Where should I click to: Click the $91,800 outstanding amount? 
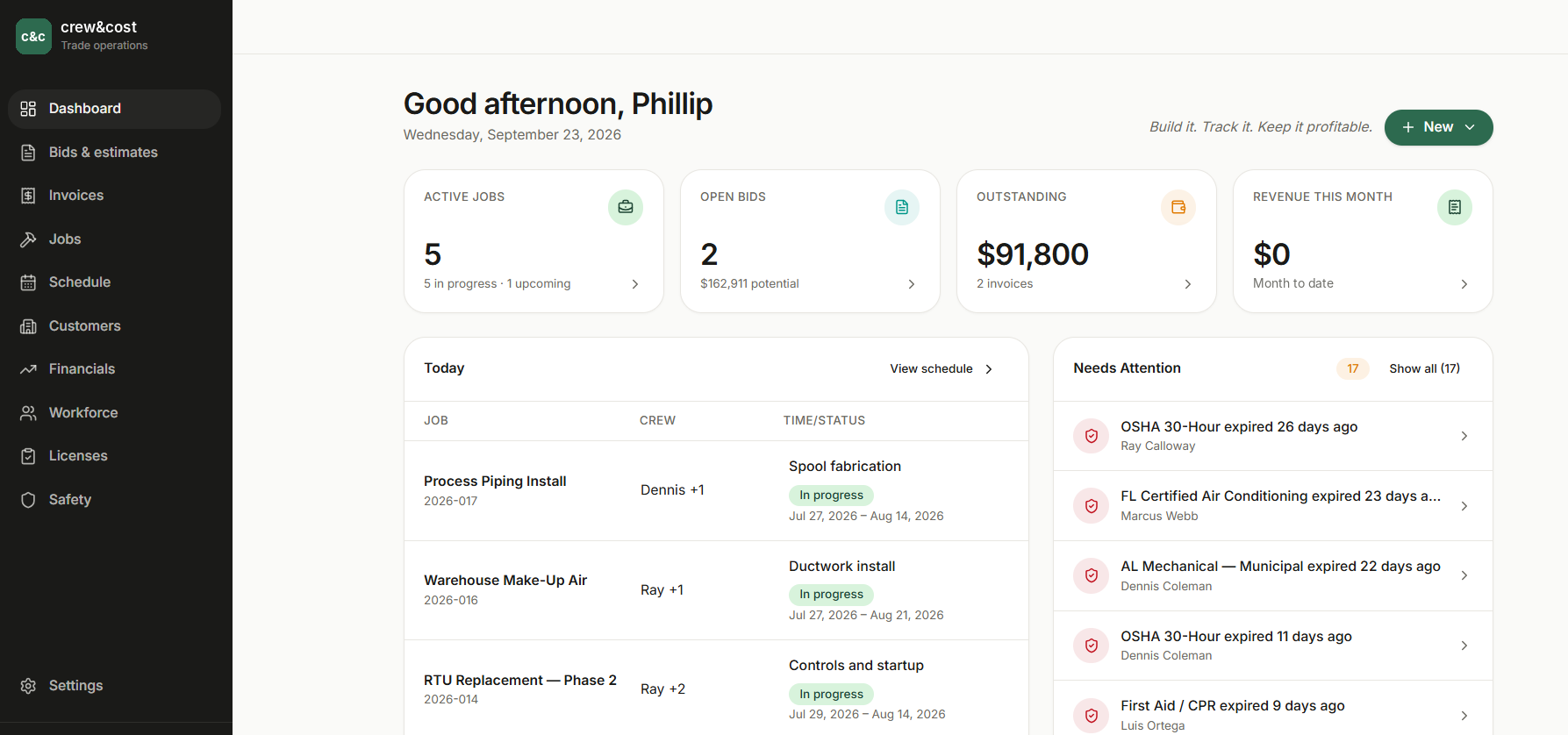(1033, 254)
